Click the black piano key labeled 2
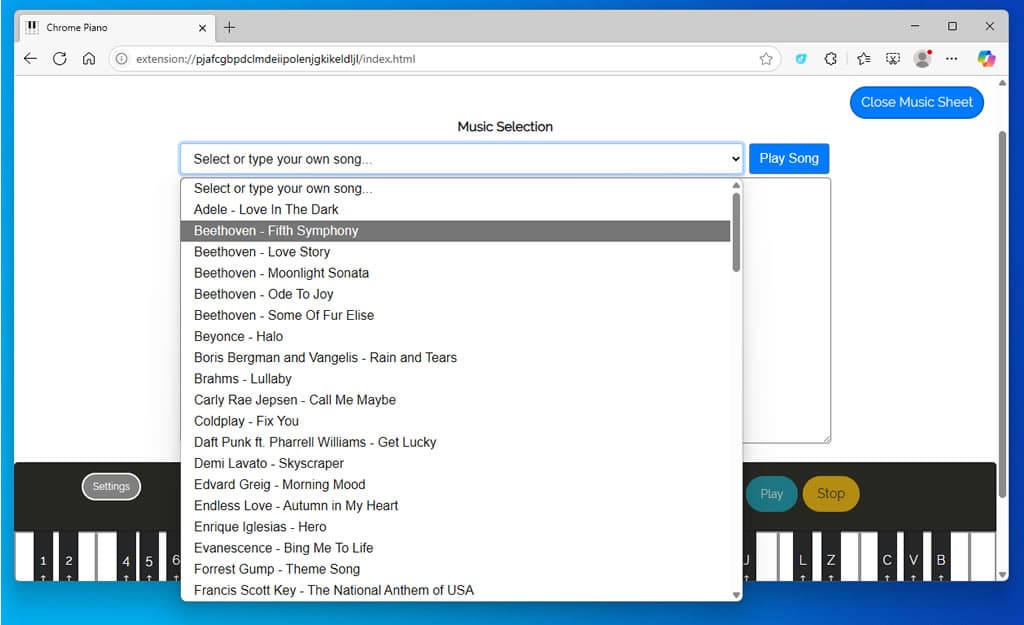This screenshot has height=625, width=1024. [x=69, y=556]
